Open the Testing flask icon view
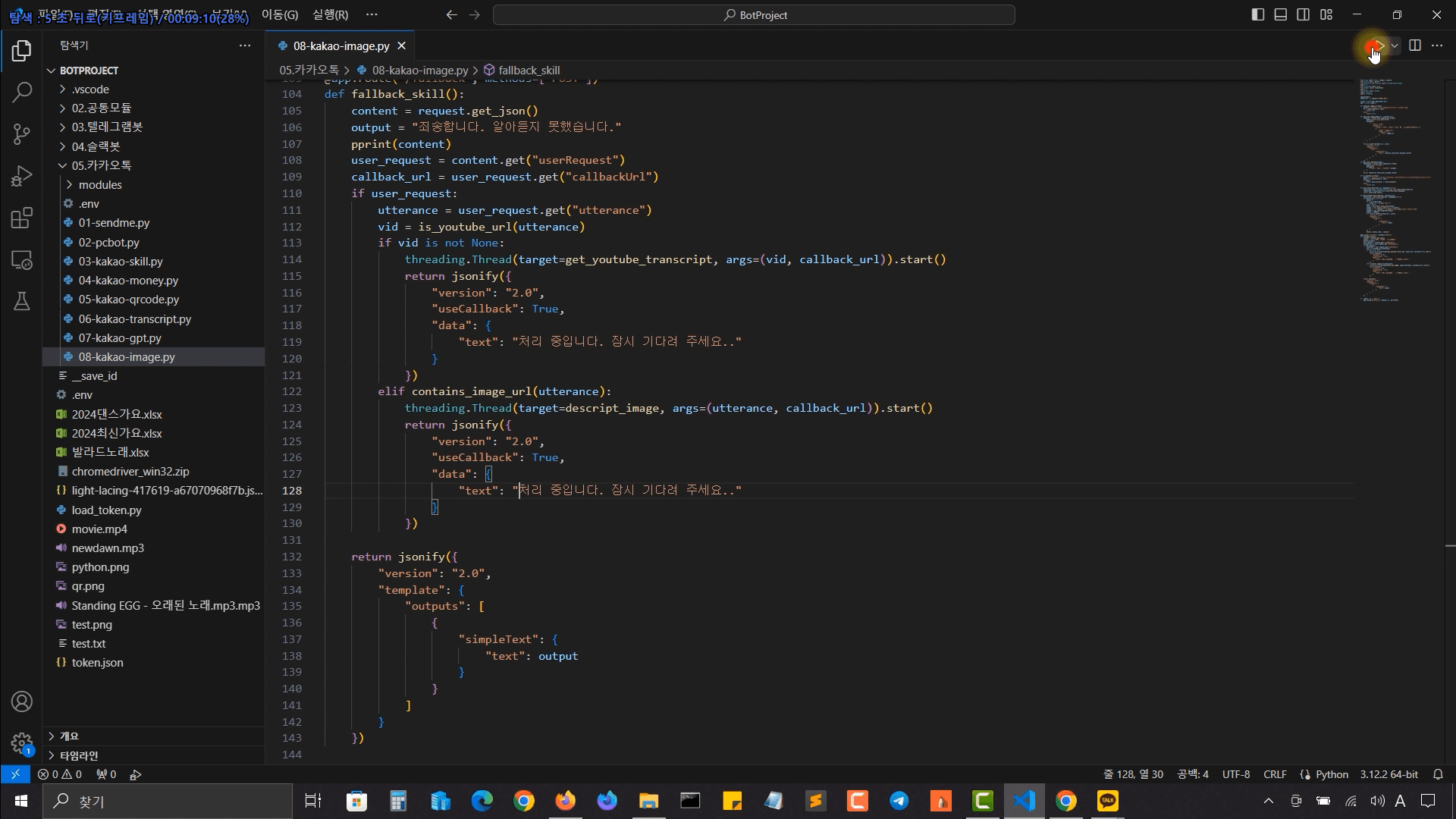This screenshot has width=1456, height=819. (x=22, y=301)
